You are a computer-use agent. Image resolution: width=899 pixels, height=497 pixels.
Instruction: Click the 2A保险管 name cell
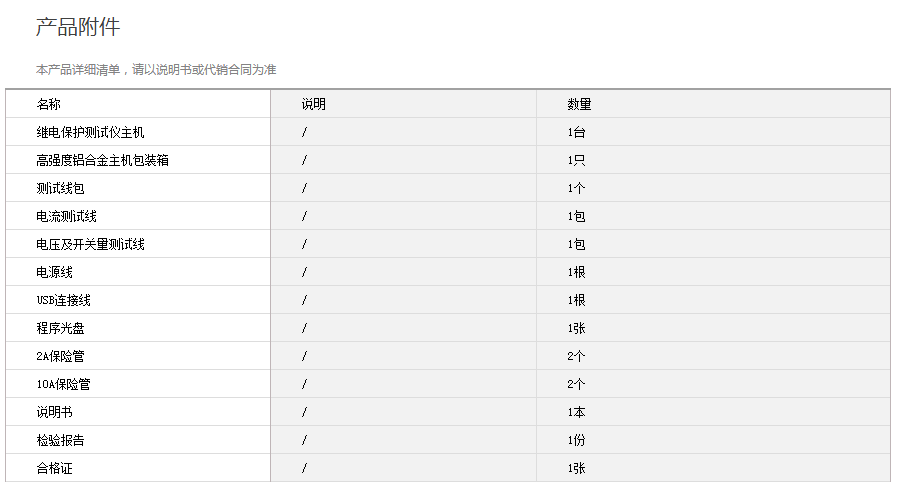(60, 356)
